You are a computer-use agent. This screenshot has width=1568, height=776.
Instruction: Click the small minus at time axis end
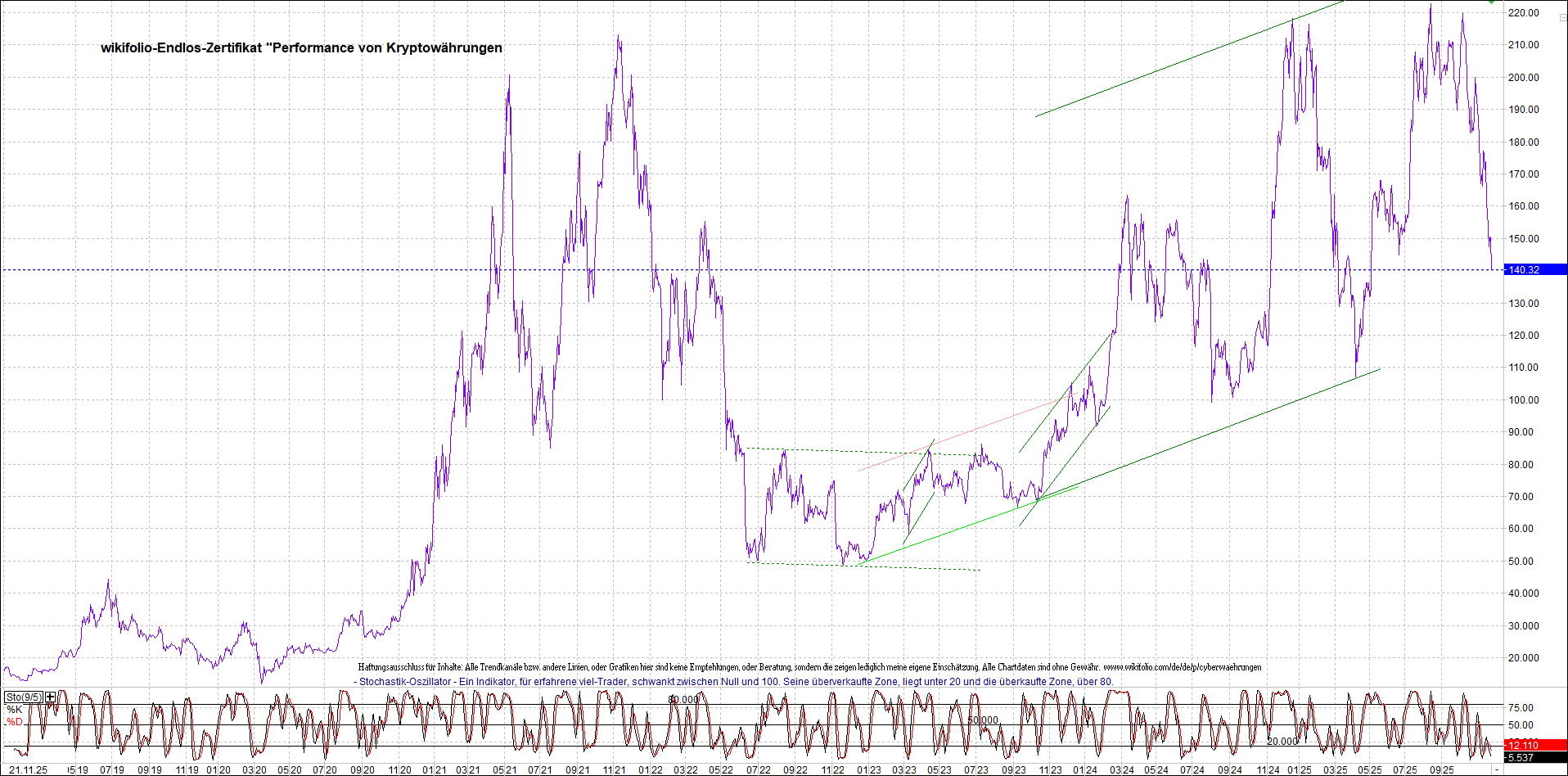pyautogui.click(x=1497, y=770)
